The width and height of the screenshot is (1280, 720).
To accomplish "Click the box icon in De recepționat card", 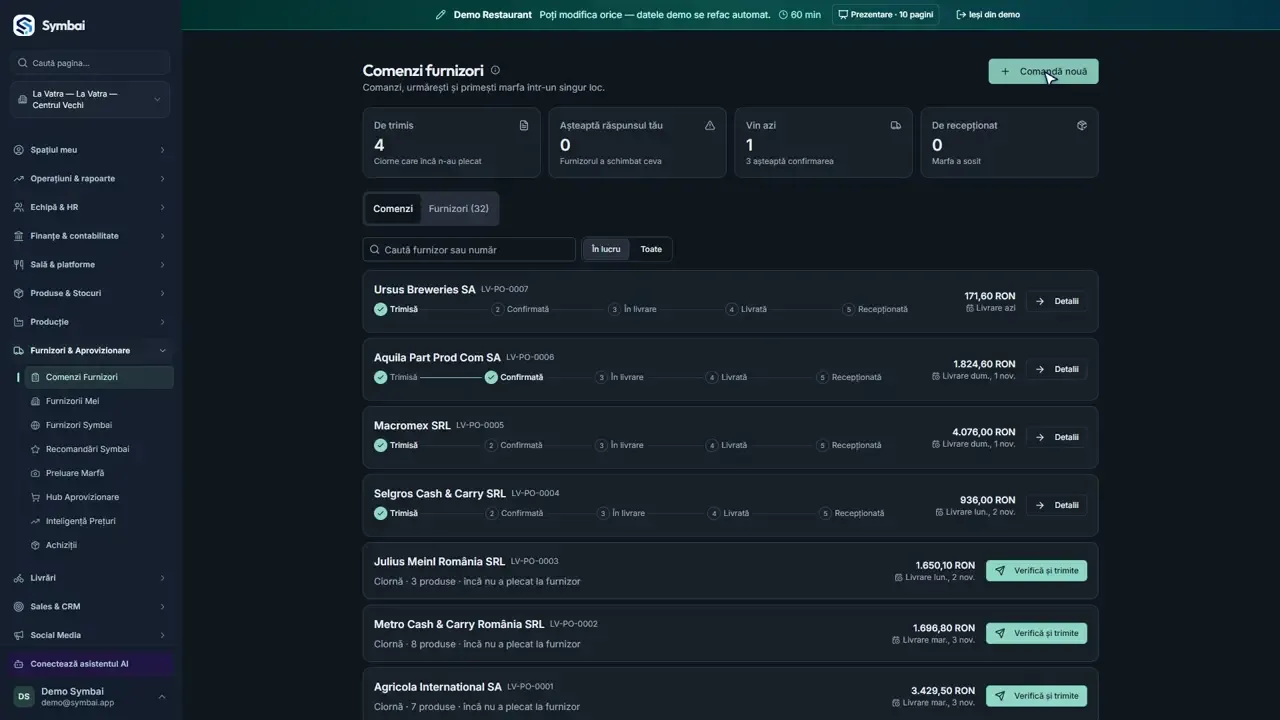I will tap(1082, 125).
